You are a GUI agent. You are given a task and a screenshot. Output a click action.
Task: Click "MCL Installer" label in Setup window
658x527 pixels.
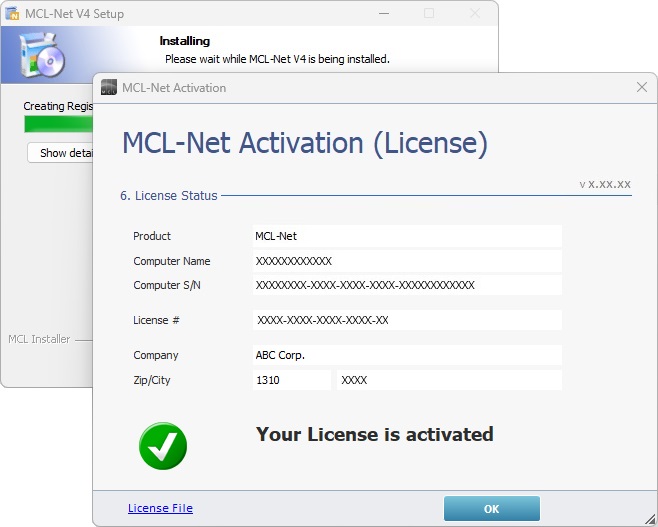tap(39, 339)
